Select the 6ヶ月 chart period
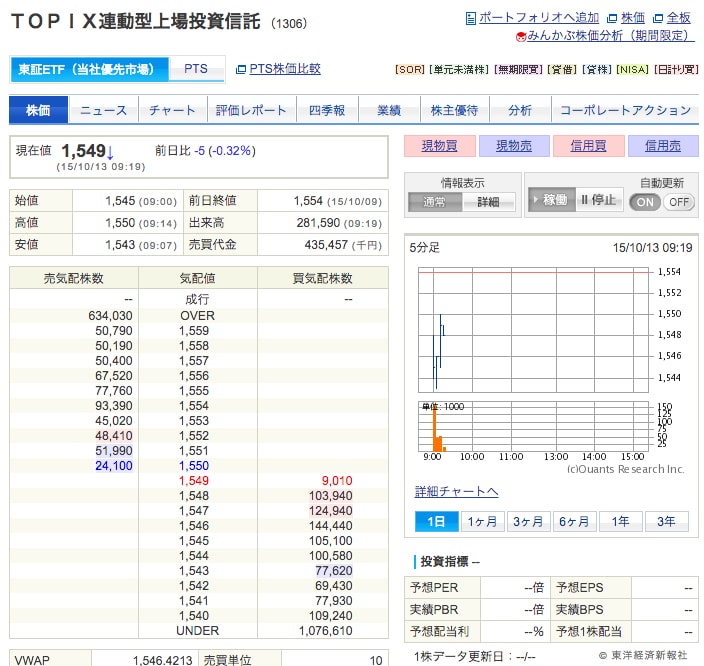The image size is (704, 666). coord(574,521)
